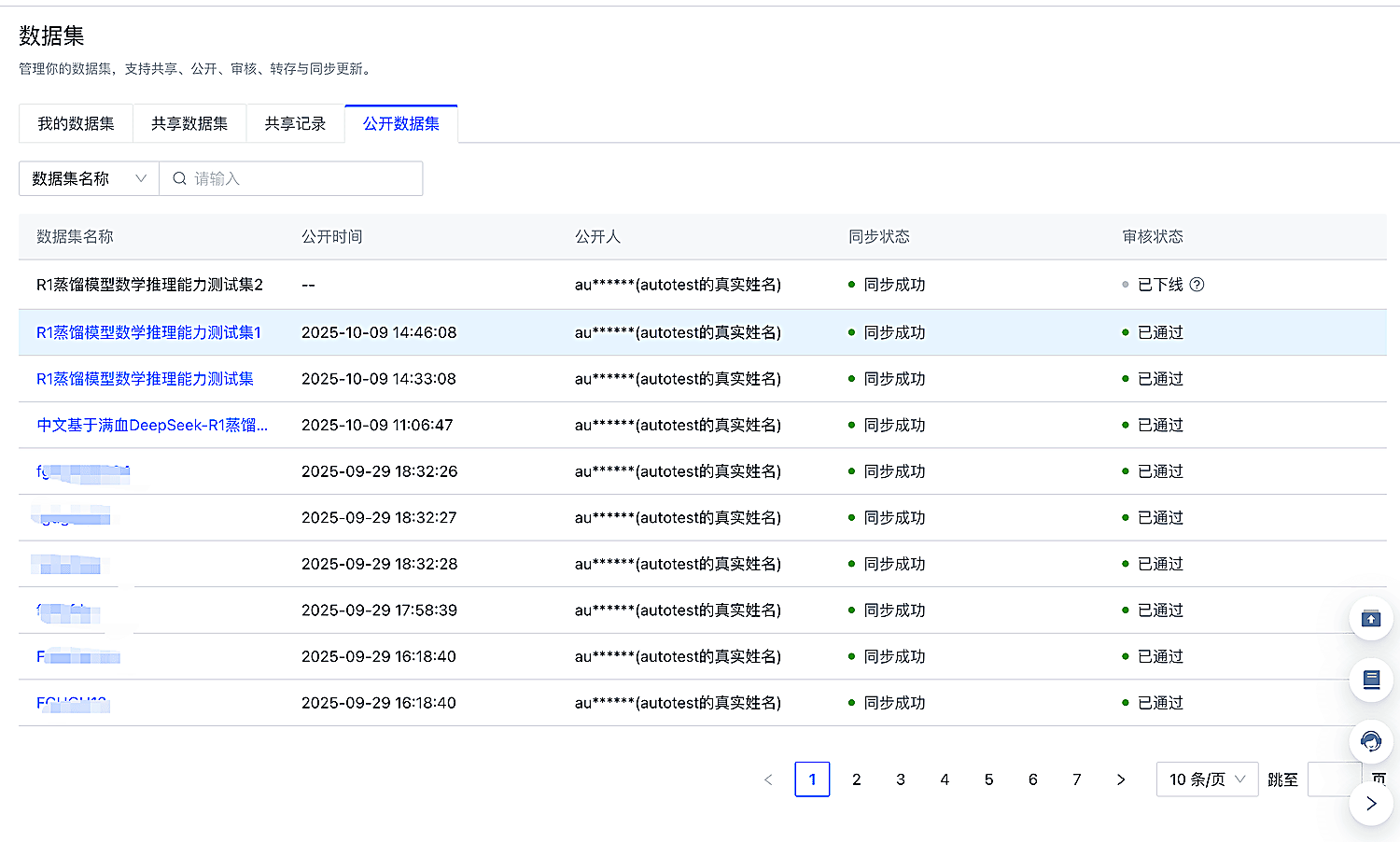
Task: Click the floating upload icon button
Action: tap(1371, 619)
